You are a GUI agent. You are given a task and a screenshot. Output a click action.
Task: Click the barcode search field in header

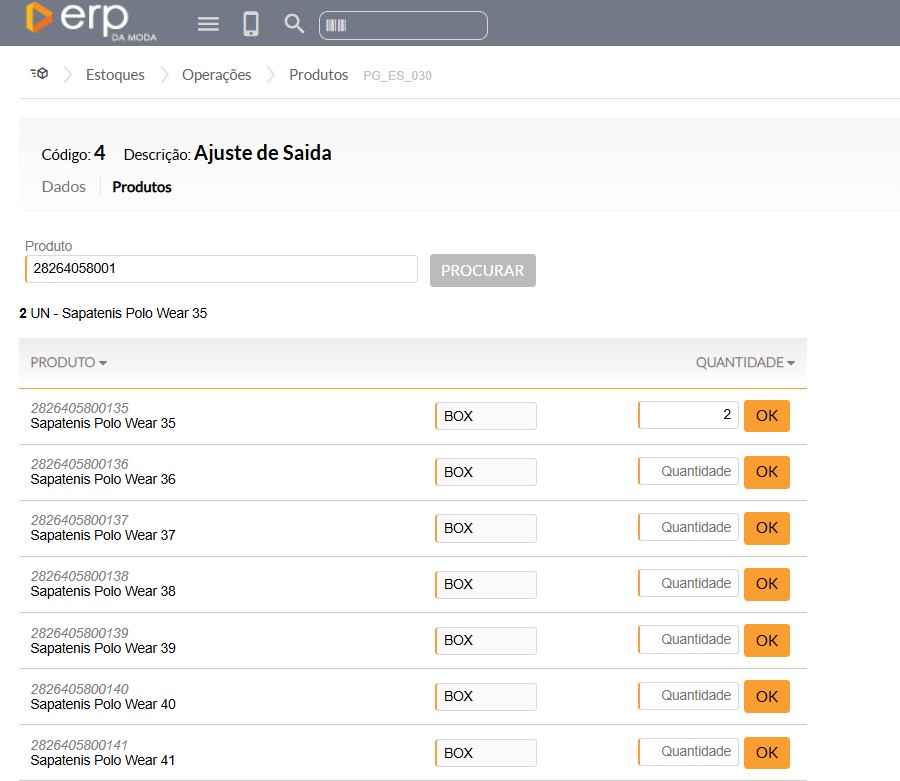pos(403,25)
